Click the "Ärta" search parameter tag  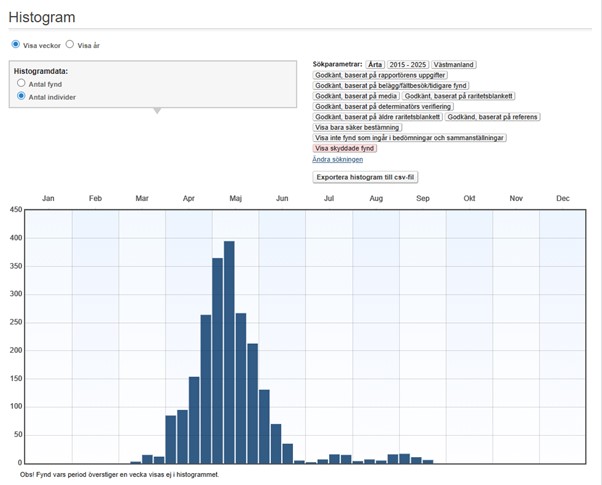375,64
